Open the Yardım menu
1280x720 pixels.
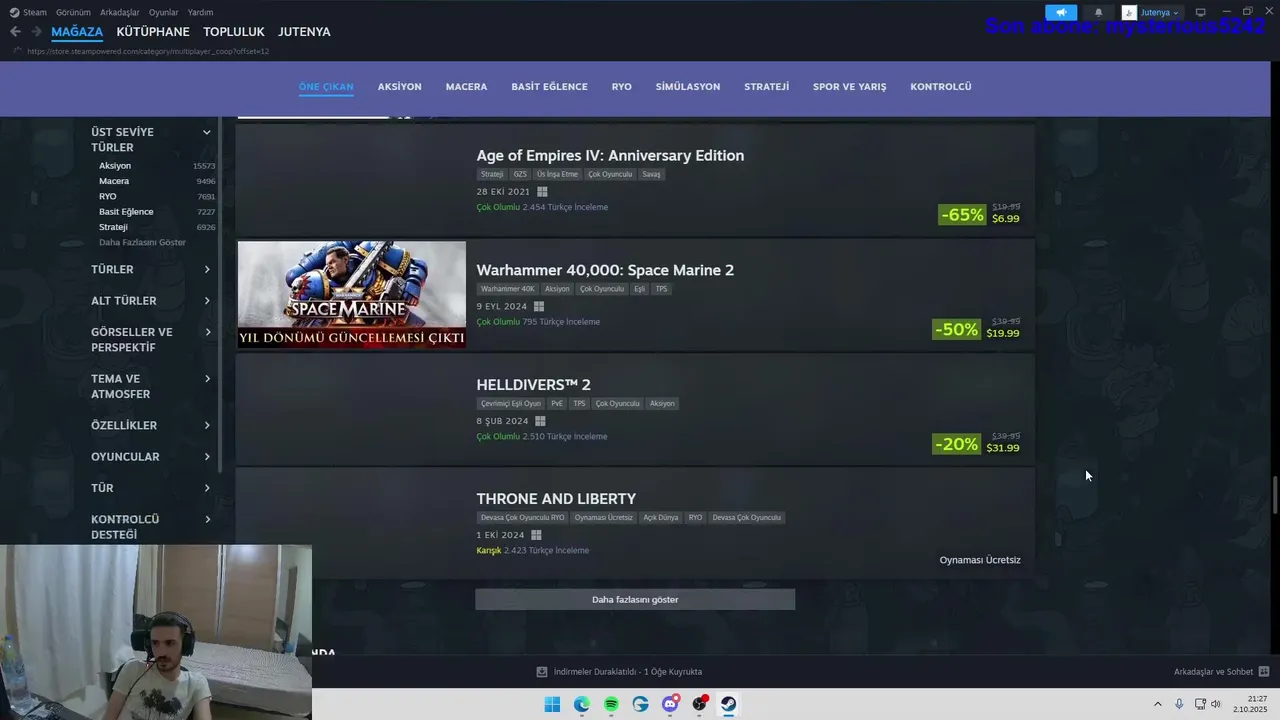[200, 12]
